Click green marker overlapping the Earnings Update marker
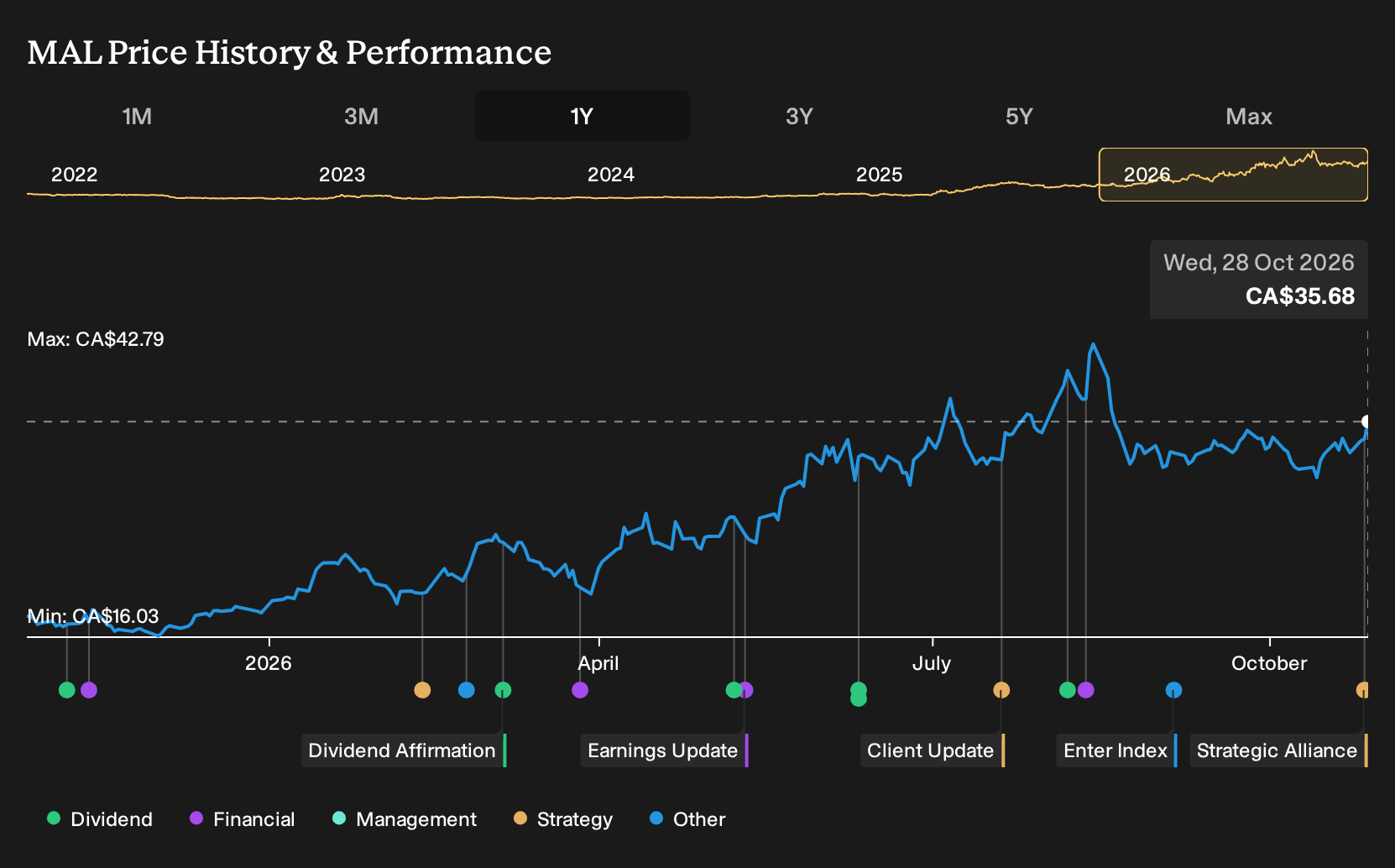This screenshot has width=1395, height=868. click(x=734, y=690)
